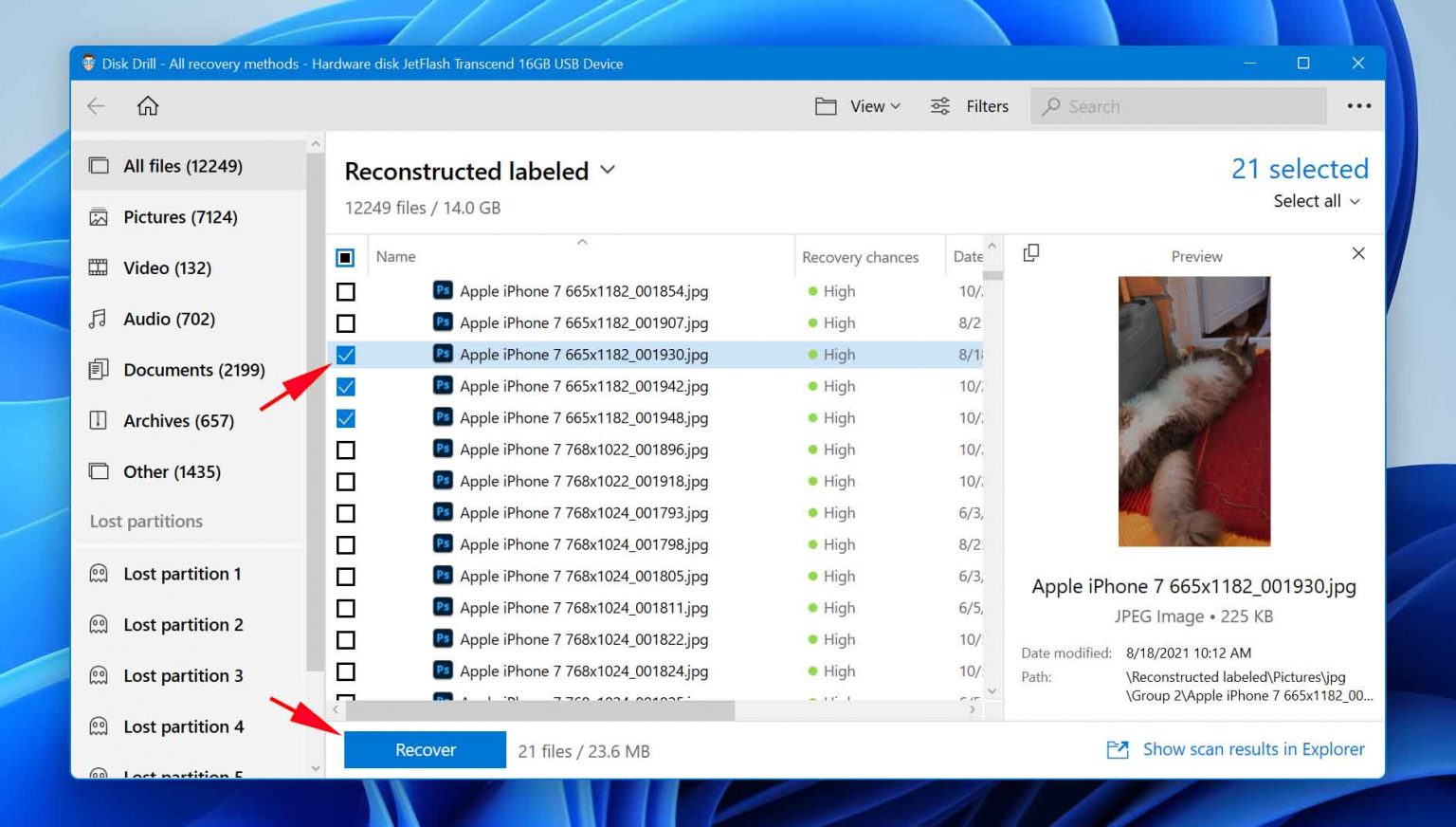Viewport: 1456px width, 827px height.
Task: Open the View dropdown menu
Action: pyautogui.click(x=858, y=106)
